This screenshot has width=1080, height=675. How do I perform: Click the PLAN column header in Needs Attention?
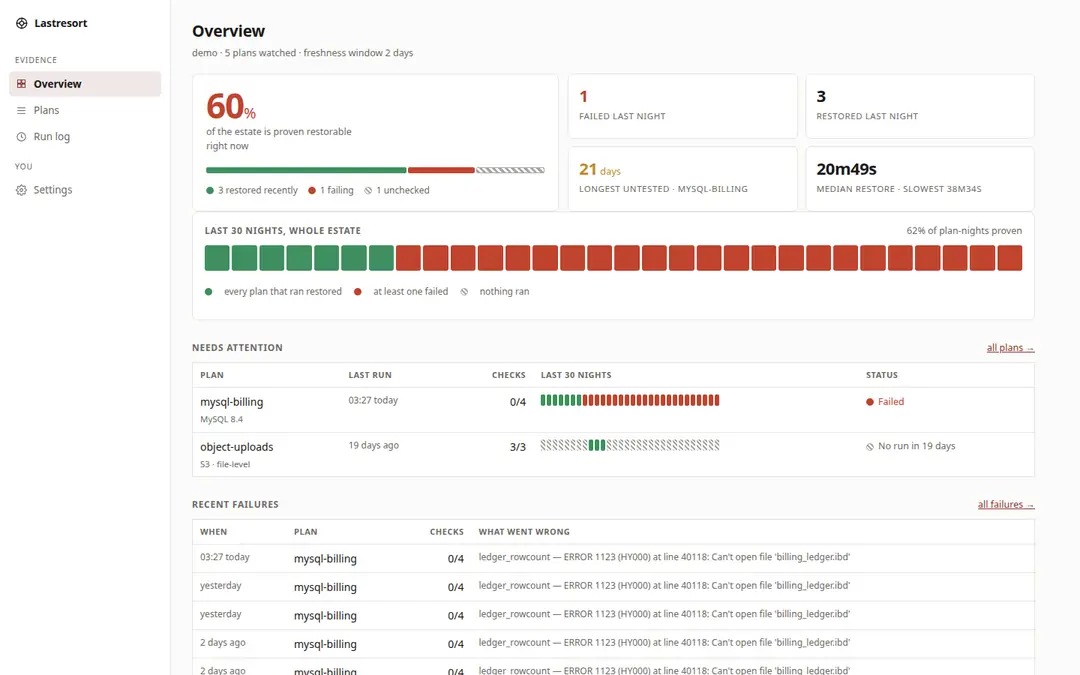pyautogui.click(x=211, y=375)
